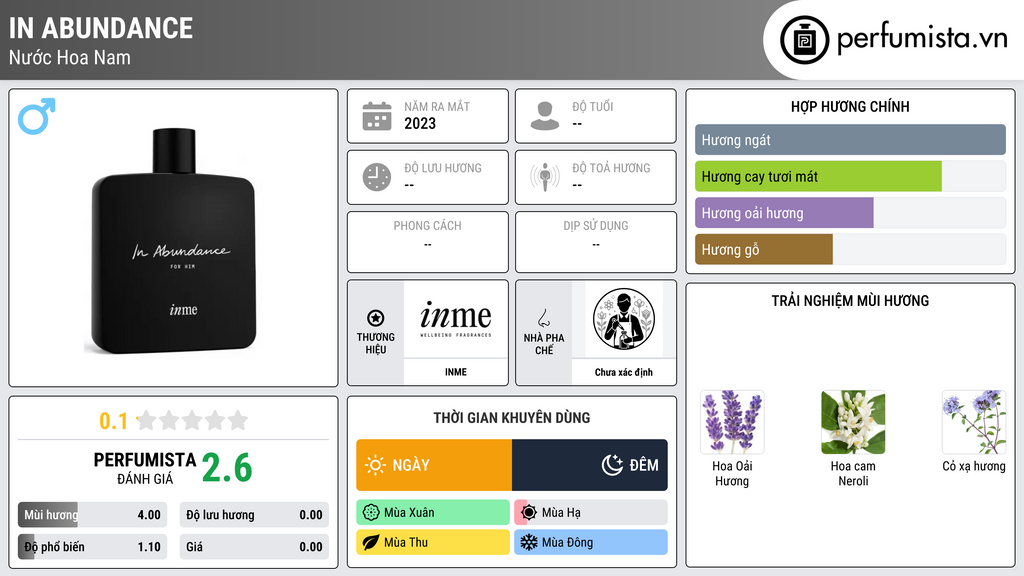Select the Mùa Hạ season

(591, 513)
